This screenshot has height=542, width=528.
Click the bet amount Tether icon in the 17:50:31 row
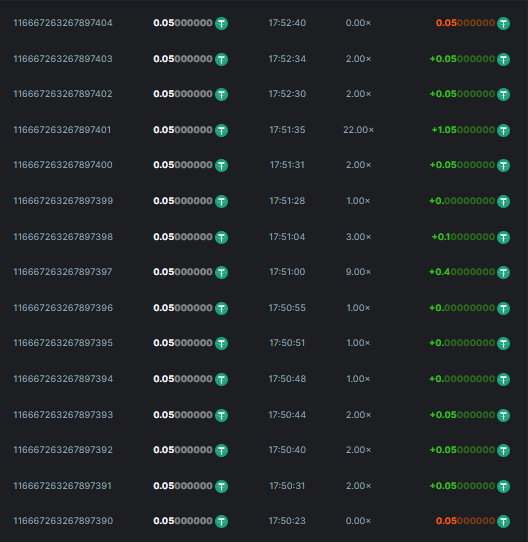coord(221,486)
